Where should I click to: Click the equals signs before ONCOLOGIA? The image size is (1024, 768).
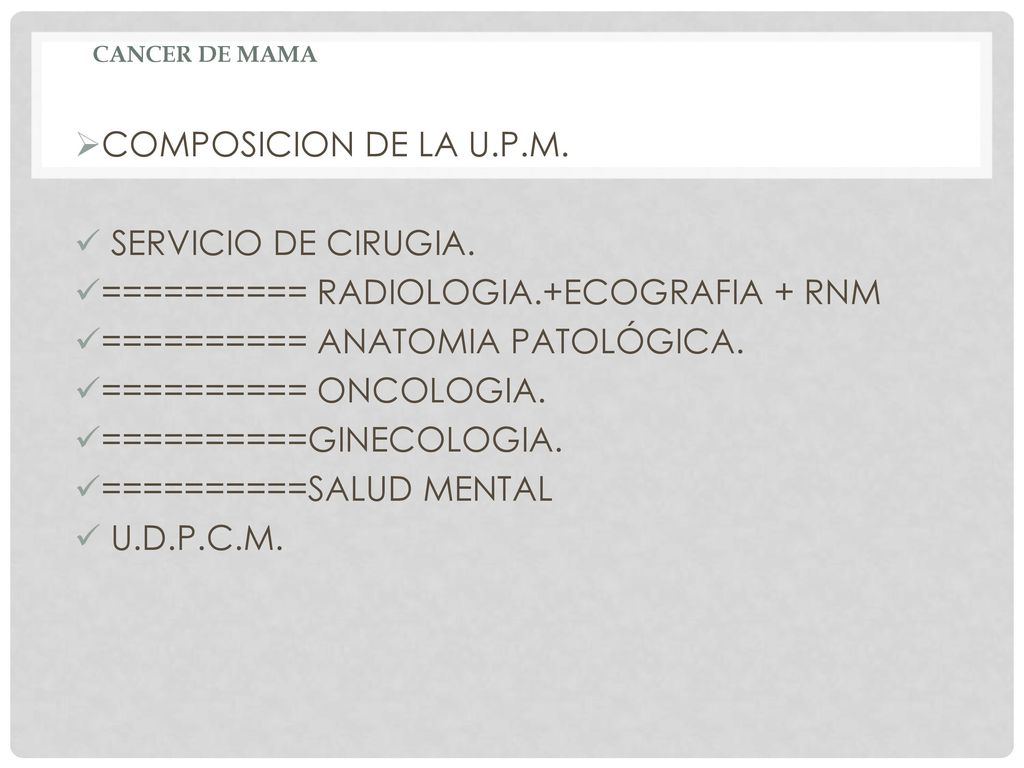coord(204,391)
